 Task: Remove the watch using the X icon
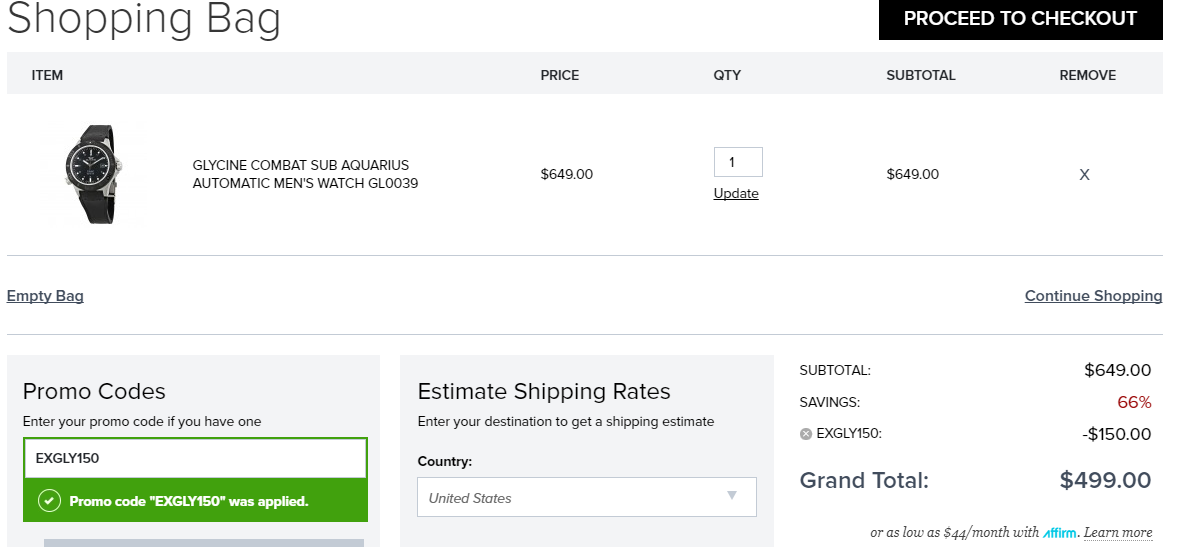[x=1084, y=175]
